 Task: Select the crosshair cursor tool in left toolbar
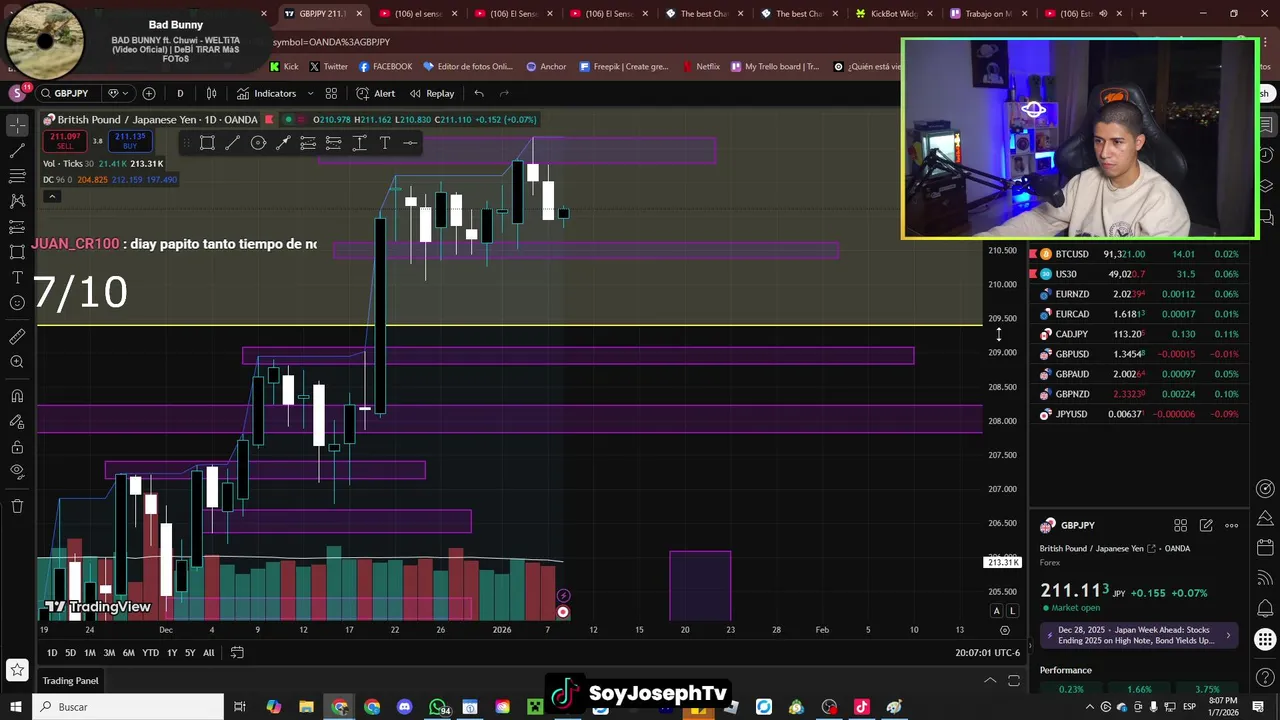click(x=17, y=125)
